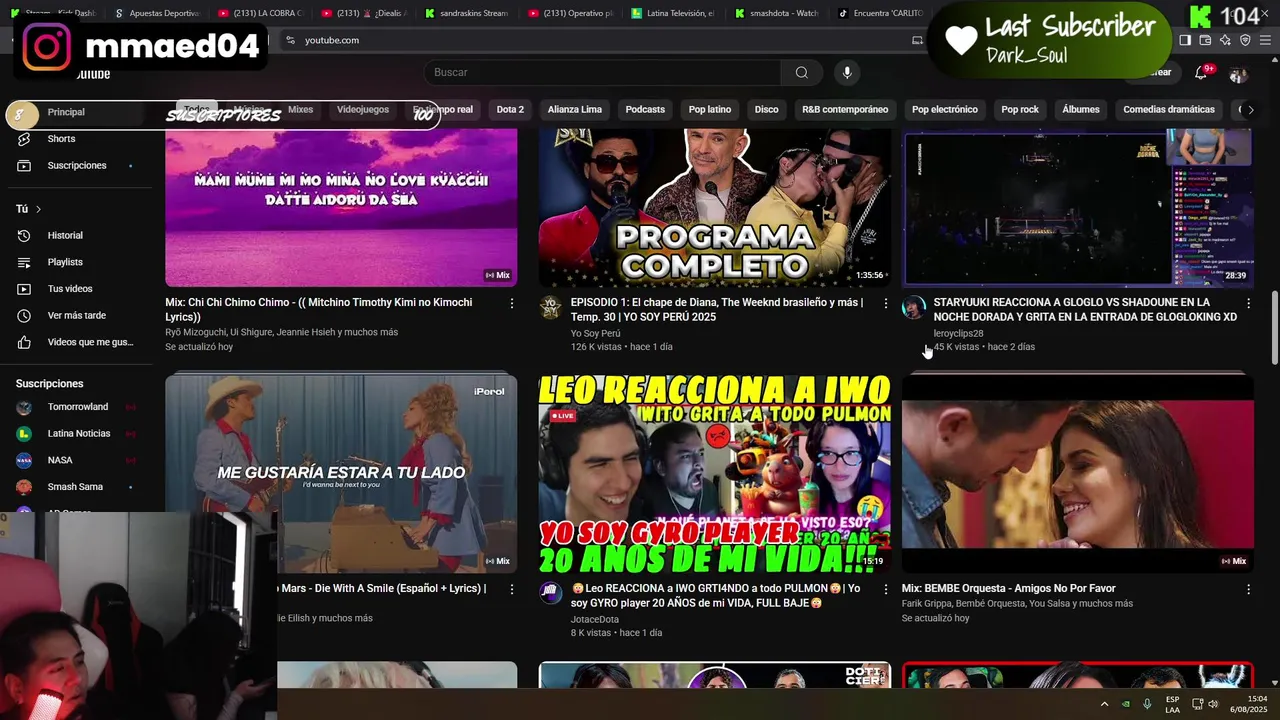Select the Pop electrónico filter chip
This screenshot has height=720, width=1280.
[945, 110]
